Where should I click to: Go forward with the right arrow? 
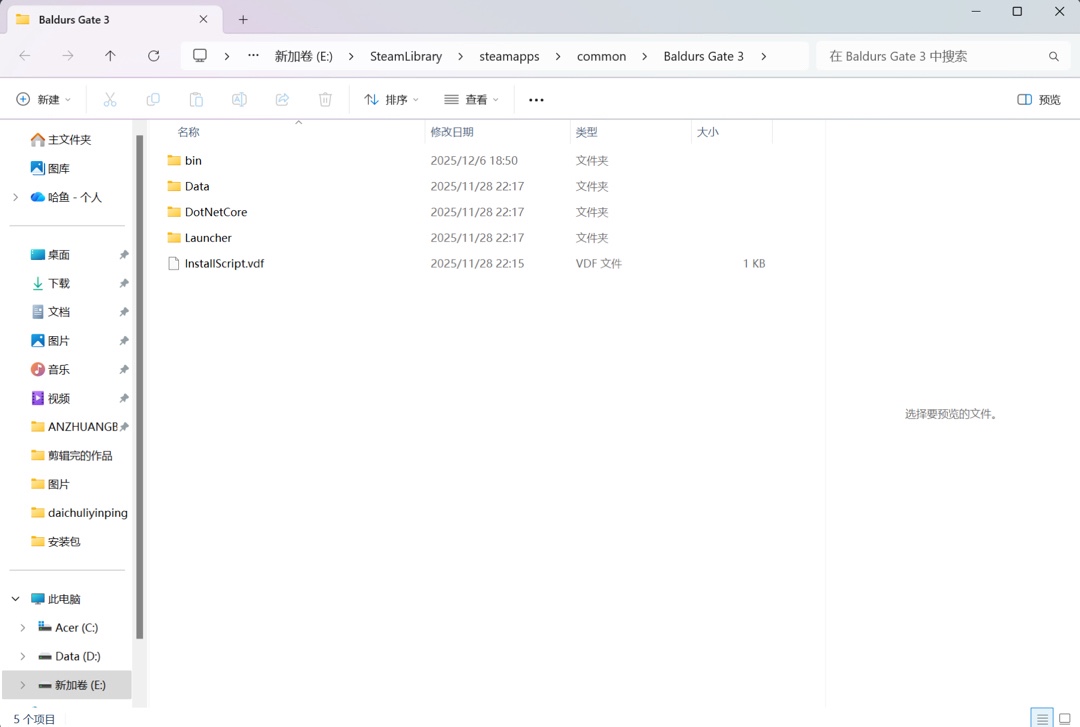(68, 56)
